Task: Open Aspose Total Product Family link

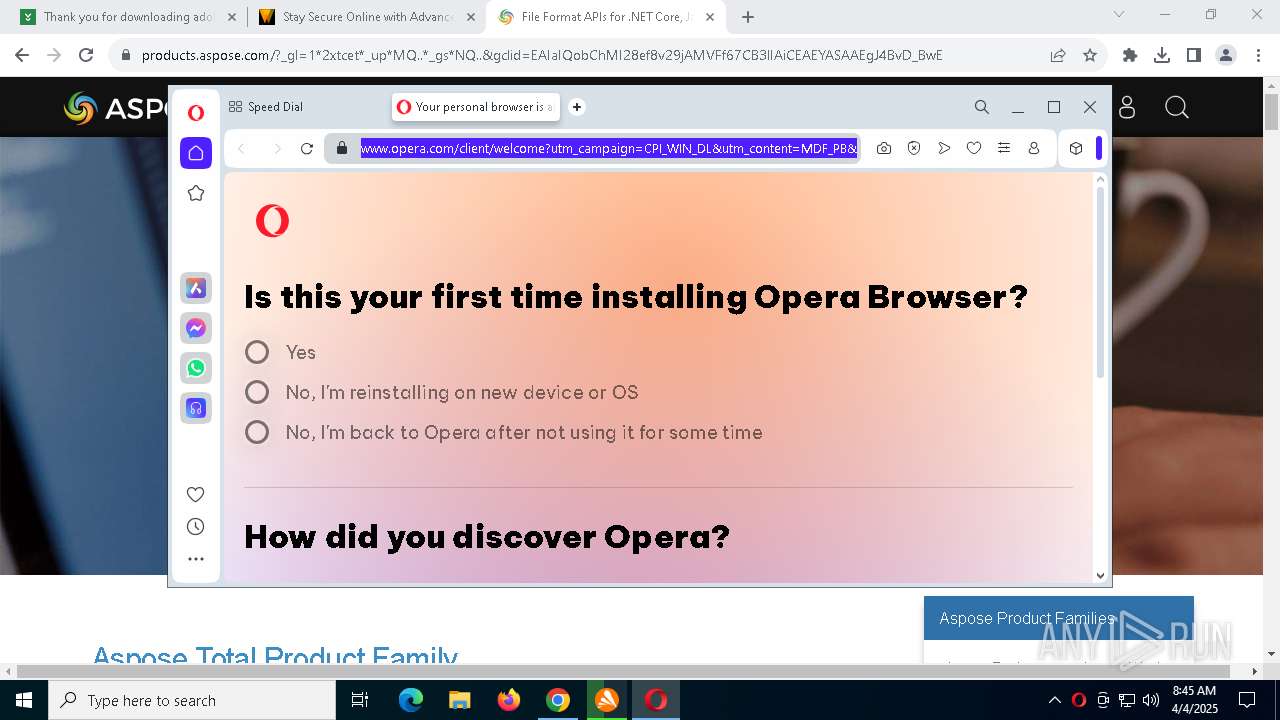Action: [275, 656]
